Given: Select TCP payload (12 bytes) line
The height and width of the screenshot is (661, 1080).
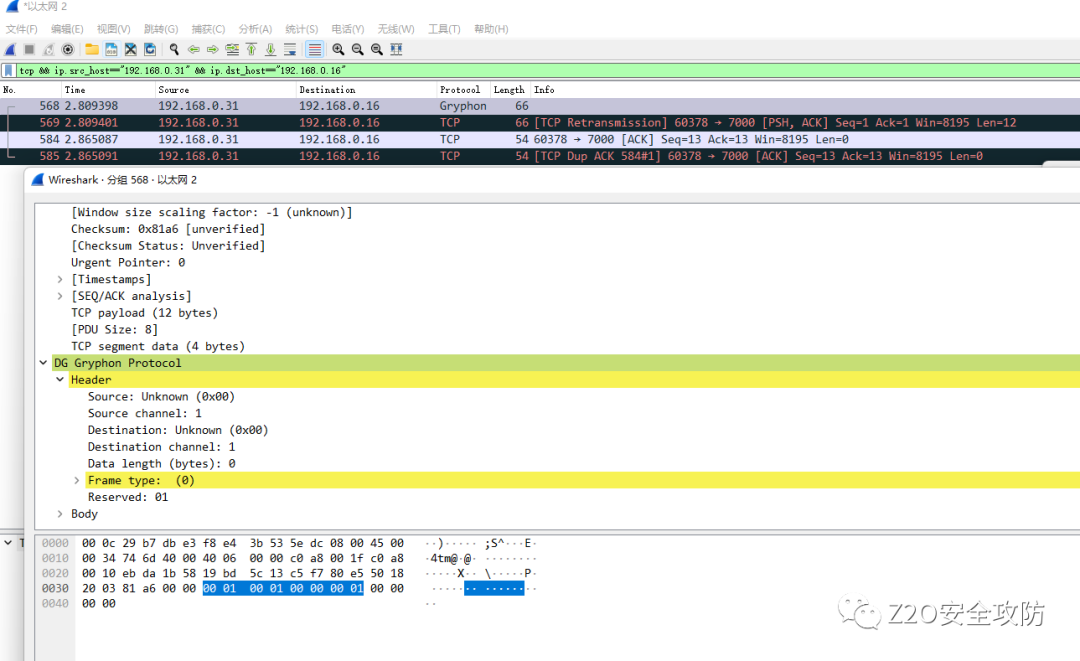Looking at the screenshot, I should (145, 313).
